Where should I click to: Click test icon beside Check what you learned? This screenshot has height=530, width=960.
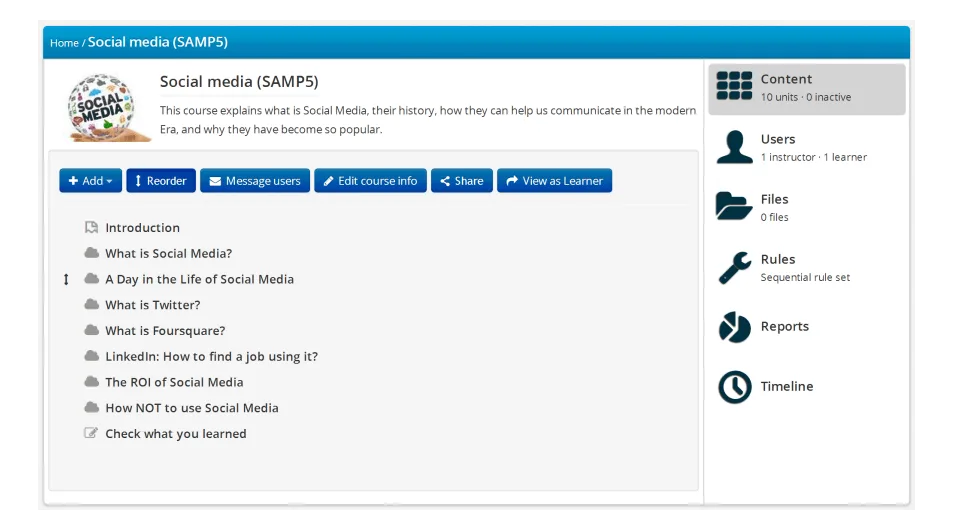point(91,433)
